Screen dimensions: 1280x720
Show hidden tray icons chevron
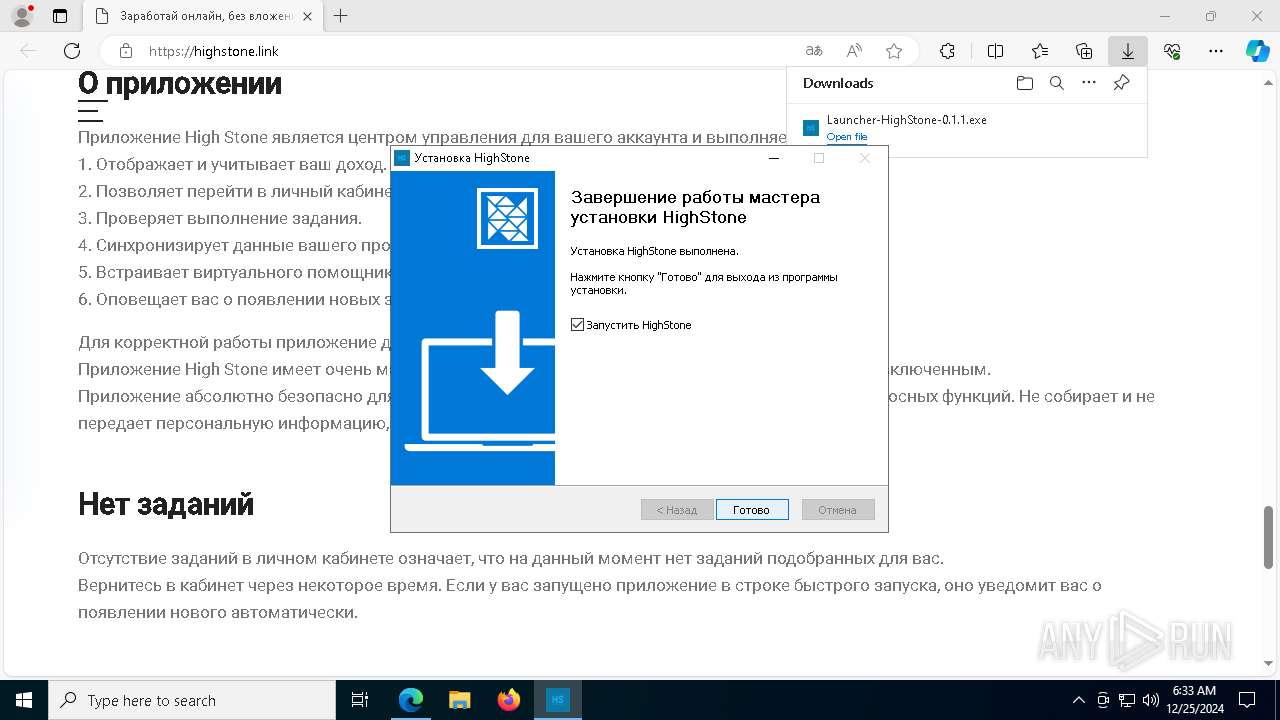[1078, 700]
